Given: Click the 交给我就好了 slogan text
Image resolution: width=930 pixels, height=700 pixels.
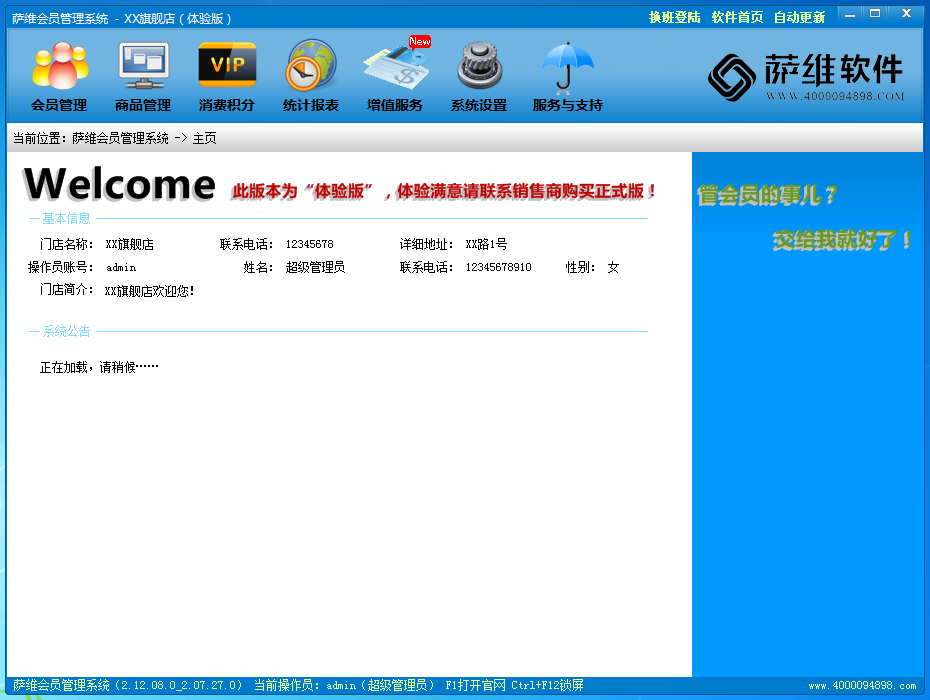Looking at the screenshot, I should pos(842,240).
